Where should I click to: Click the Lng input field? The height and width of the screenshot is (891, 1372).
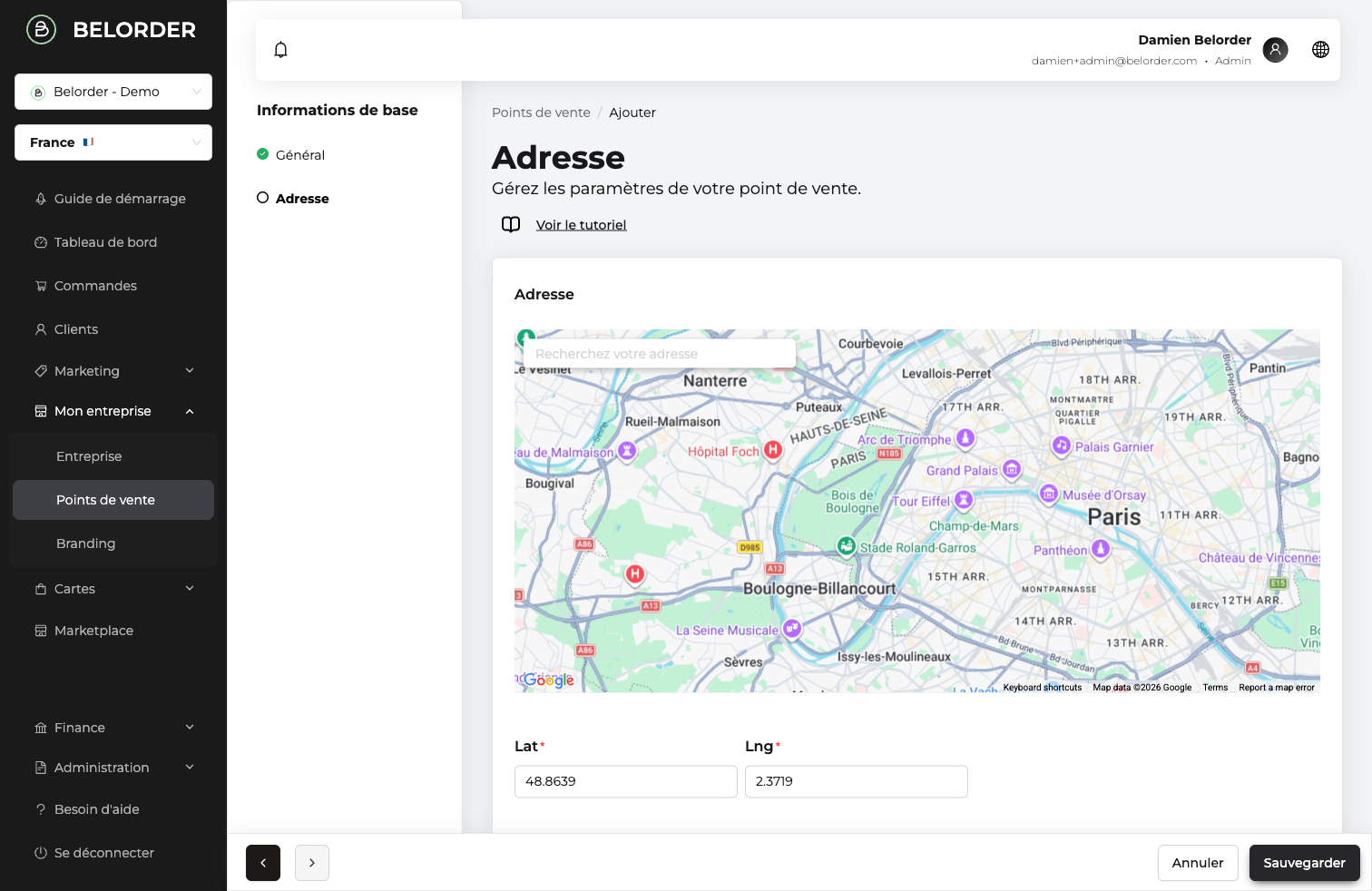tap(857, 781)
